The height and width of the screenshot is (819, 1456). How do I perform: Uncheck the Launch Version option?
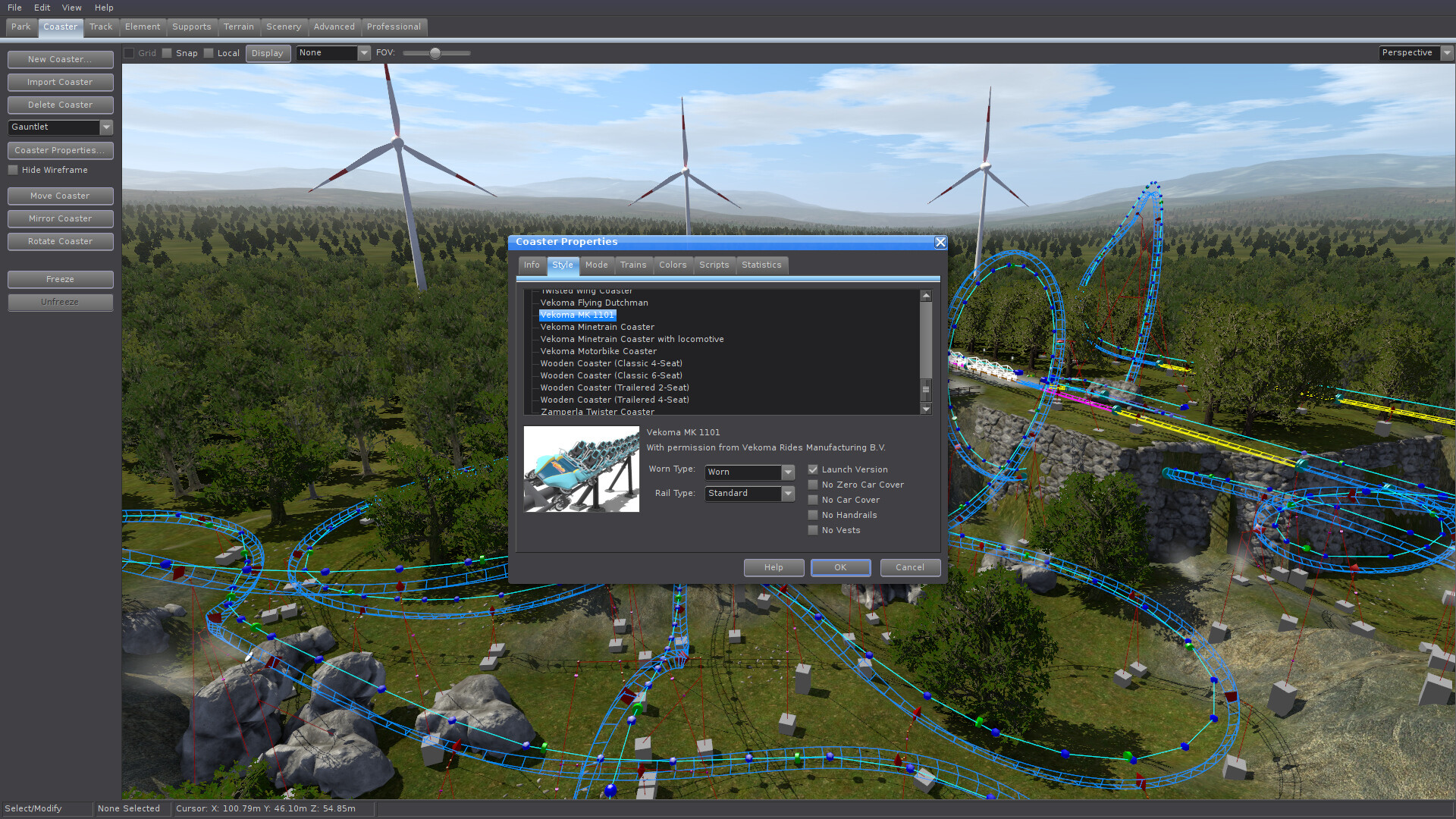pyautogui.click(x=812, y=469)
